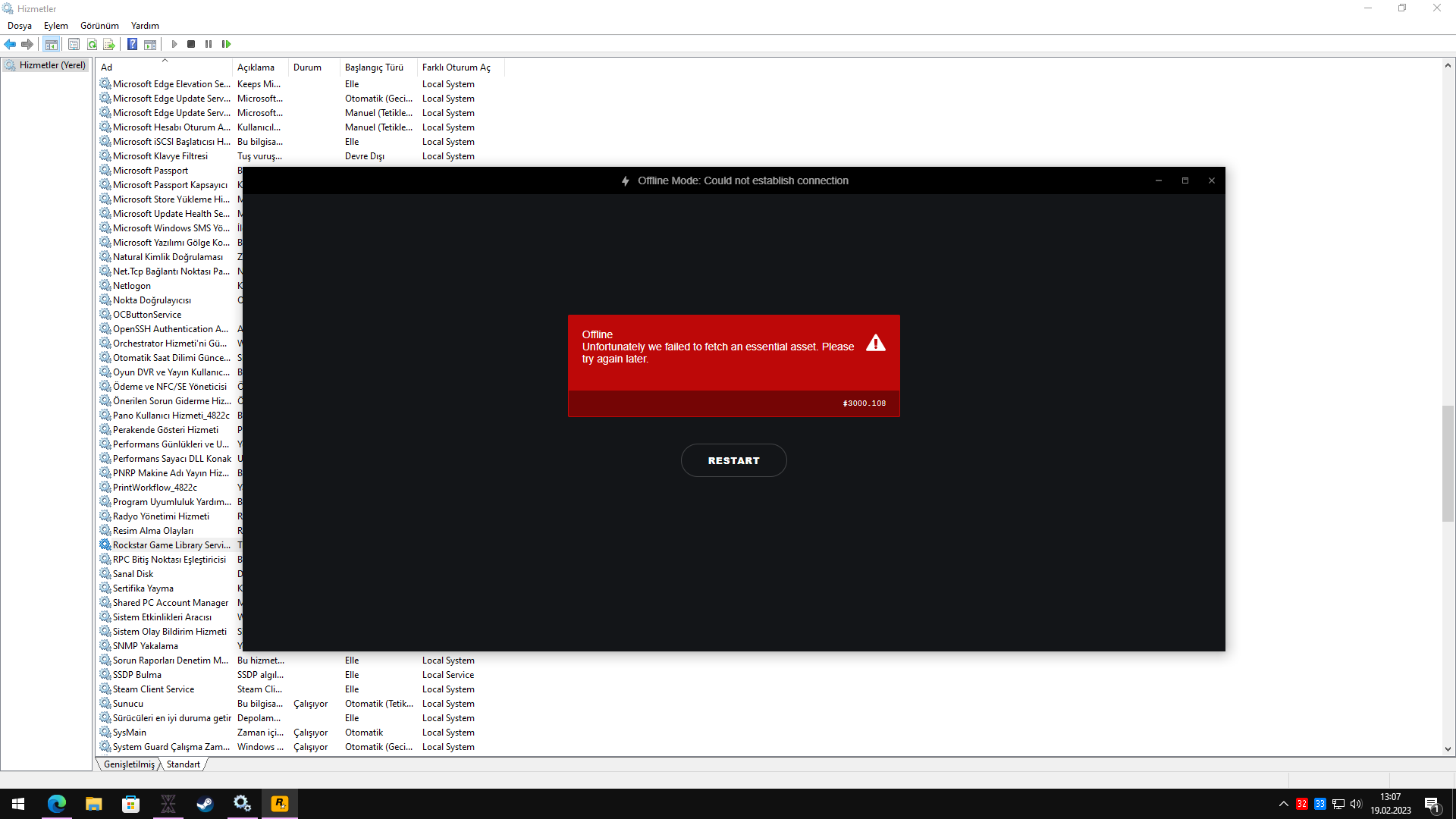Click Steam icon in the taskbar

pyautogui.click(x=205, y=804)
